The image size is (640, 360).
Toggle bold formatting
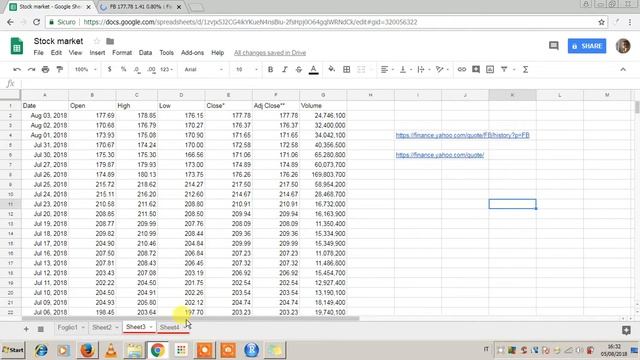pyautogui.click(x=270, y=69)
